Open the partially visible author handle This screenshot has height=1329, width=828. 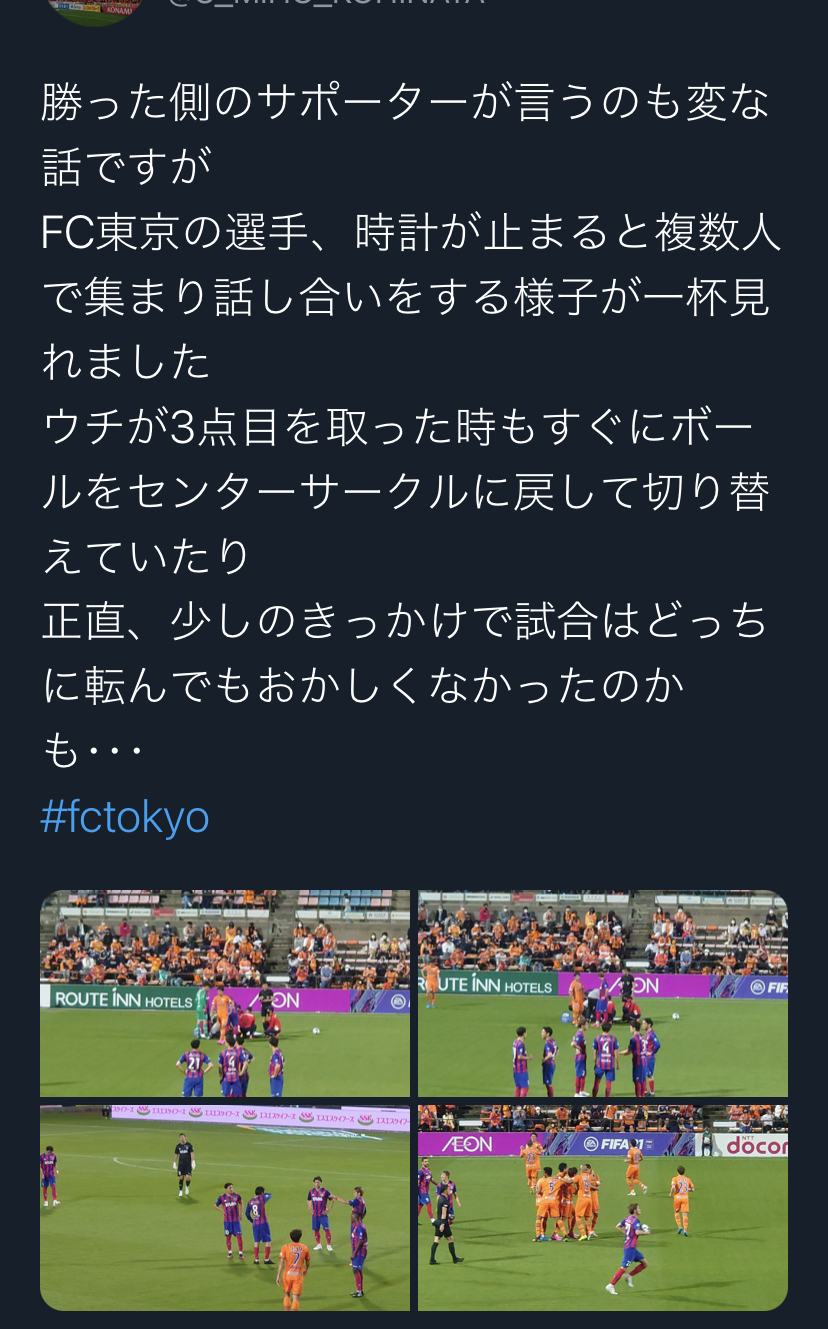[x=325, y=4]
